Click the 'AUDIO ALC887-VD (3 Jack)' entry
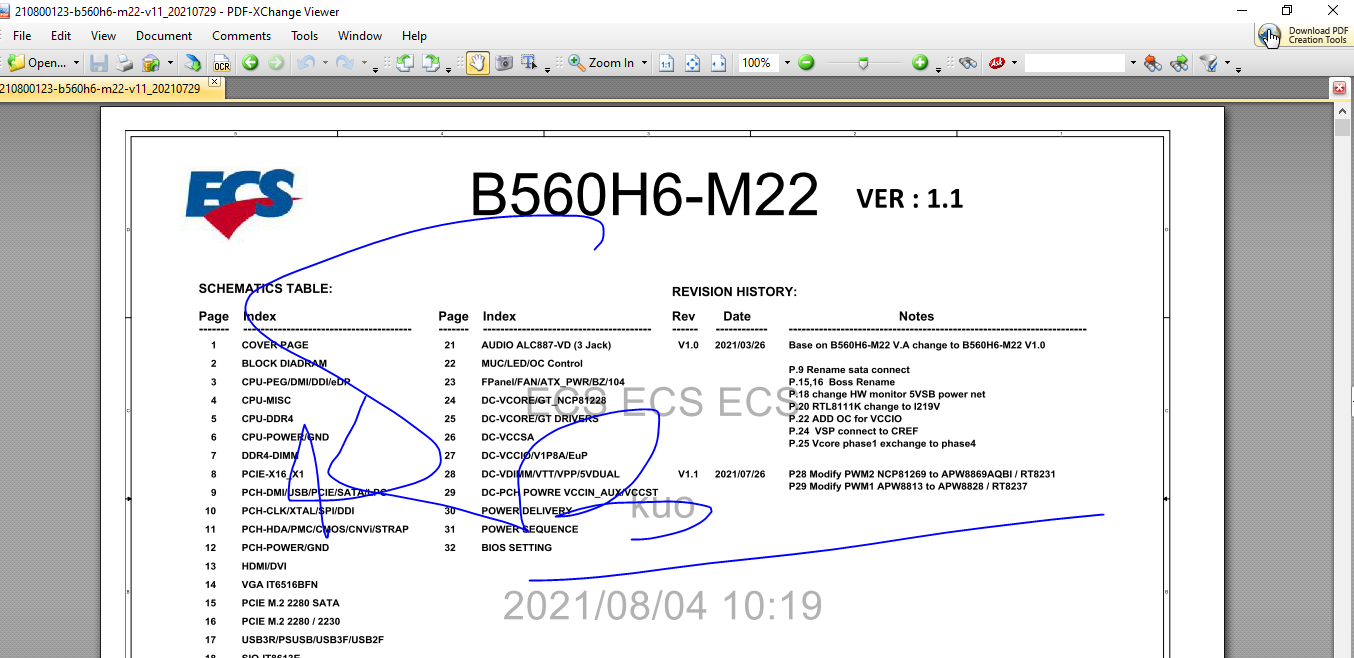Screen dimensions: 1354x658 coord(546,345)
